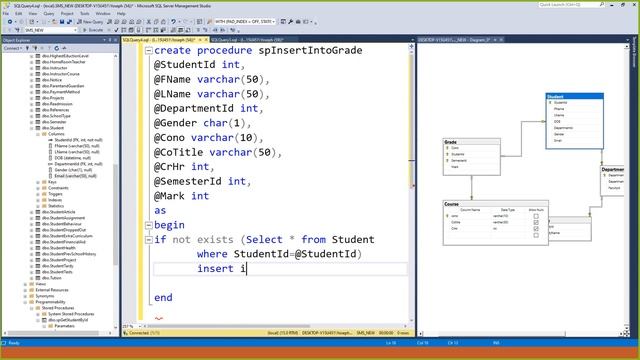This screenshot has height=360, width=640.
Task: Click the Save All icon in toolbar
Action: tap(69, 22)
